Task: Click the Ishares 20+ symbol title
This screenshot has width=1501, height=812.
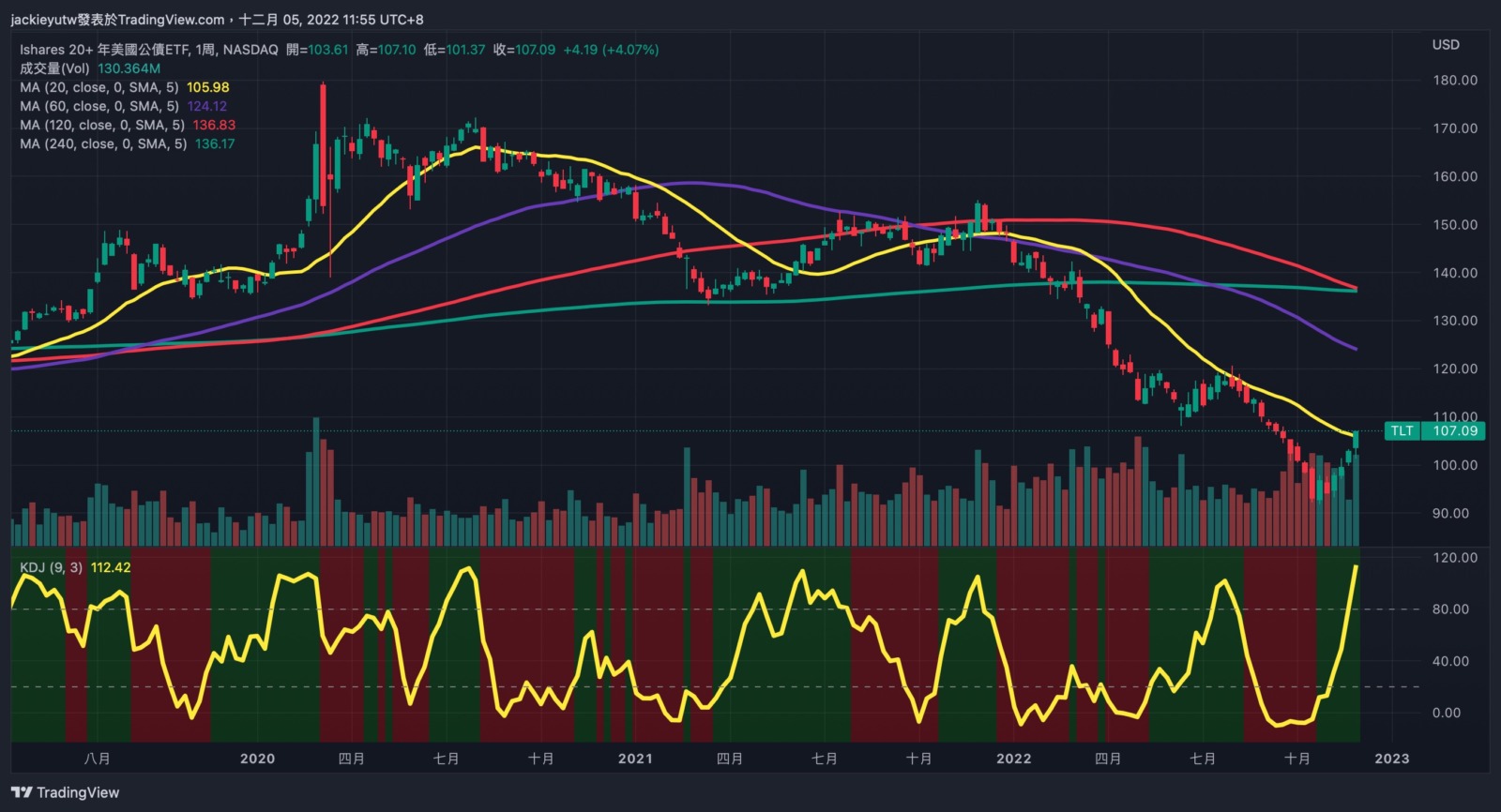Action: click(148, 50)
